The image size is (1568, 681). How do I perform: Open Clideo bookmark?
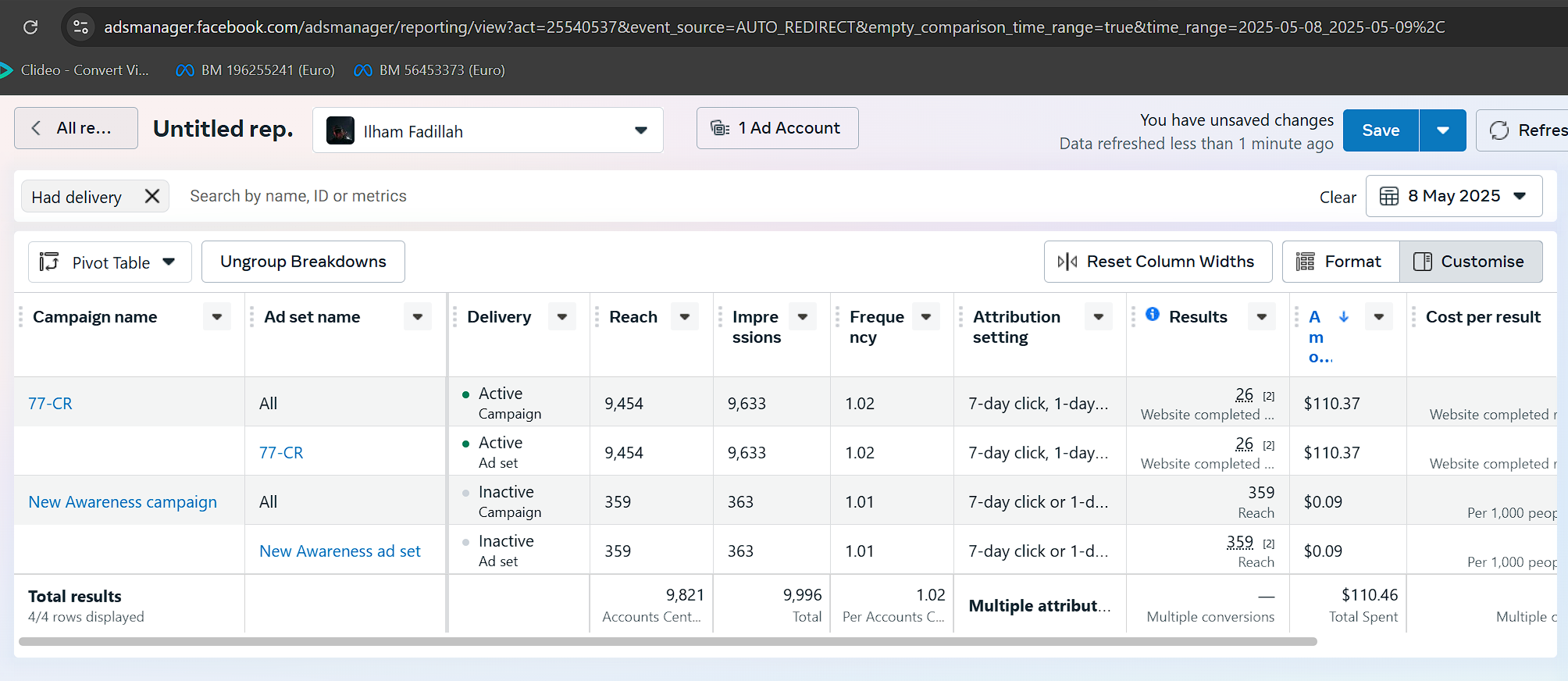(74, 70)
